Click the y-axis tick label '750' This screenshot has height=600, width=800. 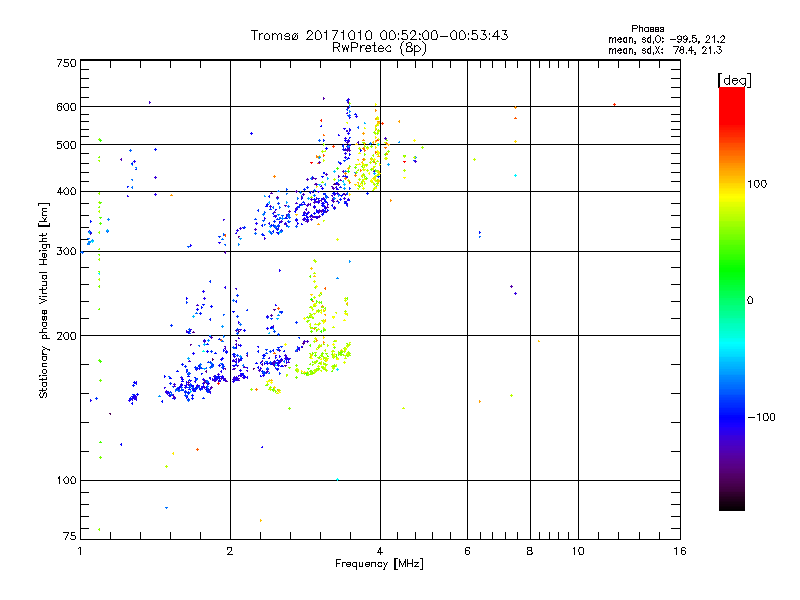click(66, 63)
